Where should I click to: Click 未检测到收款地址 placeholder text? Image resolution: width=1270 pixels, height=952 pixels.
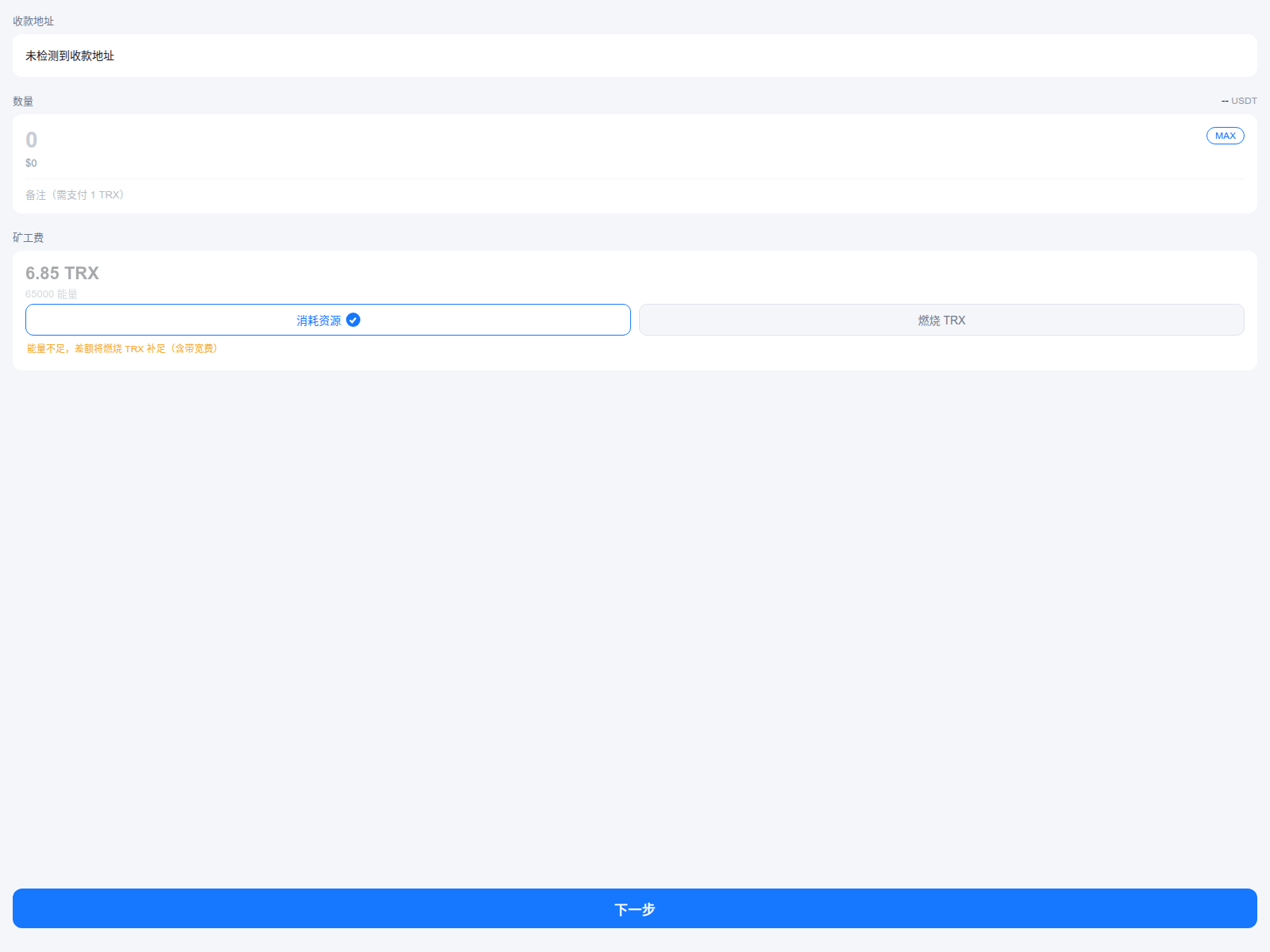click(68, 56)
